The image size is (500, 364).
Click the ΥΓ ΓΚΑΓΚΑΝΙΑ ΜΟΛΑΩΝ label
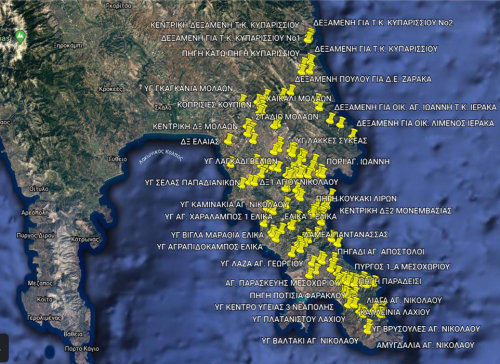coord(189,89)
